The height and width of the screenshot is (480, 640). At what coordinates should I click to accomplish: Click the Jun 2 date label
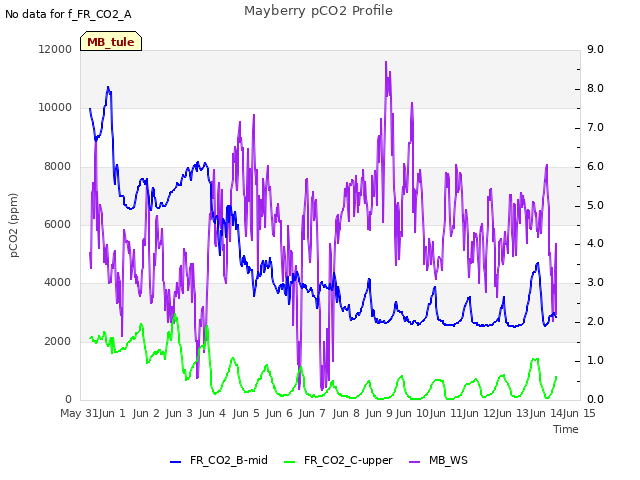tap(146, 413)
